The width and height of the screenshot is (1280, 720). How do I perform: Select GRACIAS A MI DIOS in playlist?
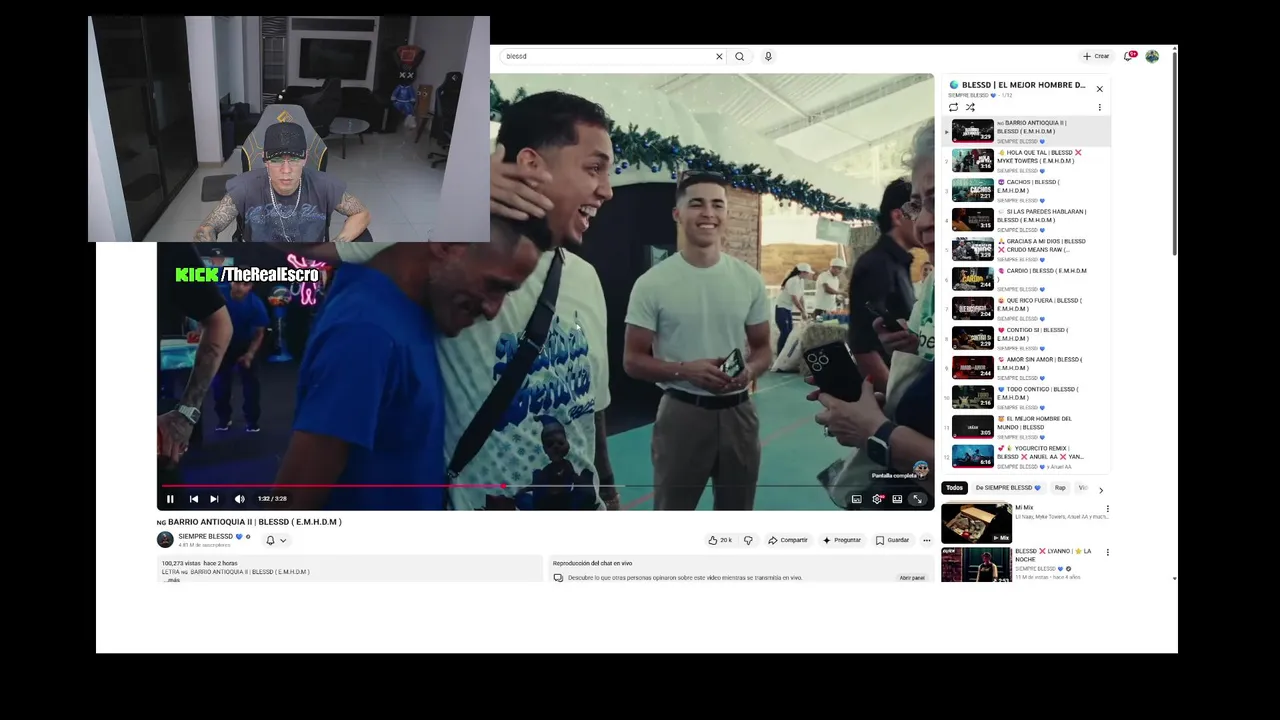[x=1026, y=249]
